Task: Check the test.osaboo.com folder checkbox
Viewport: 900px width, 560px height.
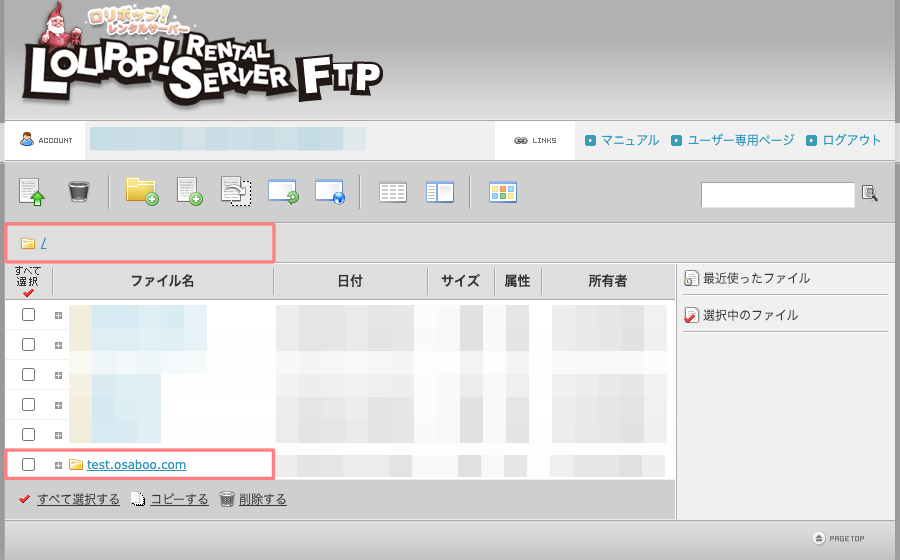Action: (29, 465)
